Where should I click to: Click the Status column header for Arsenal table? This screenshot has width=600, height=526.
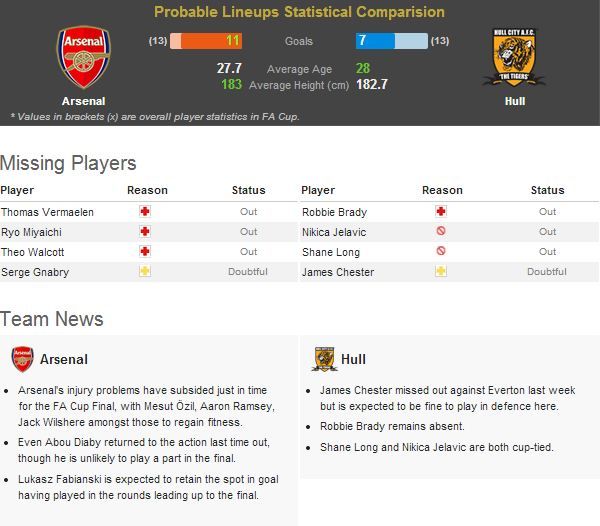click(x=248, y=190)
